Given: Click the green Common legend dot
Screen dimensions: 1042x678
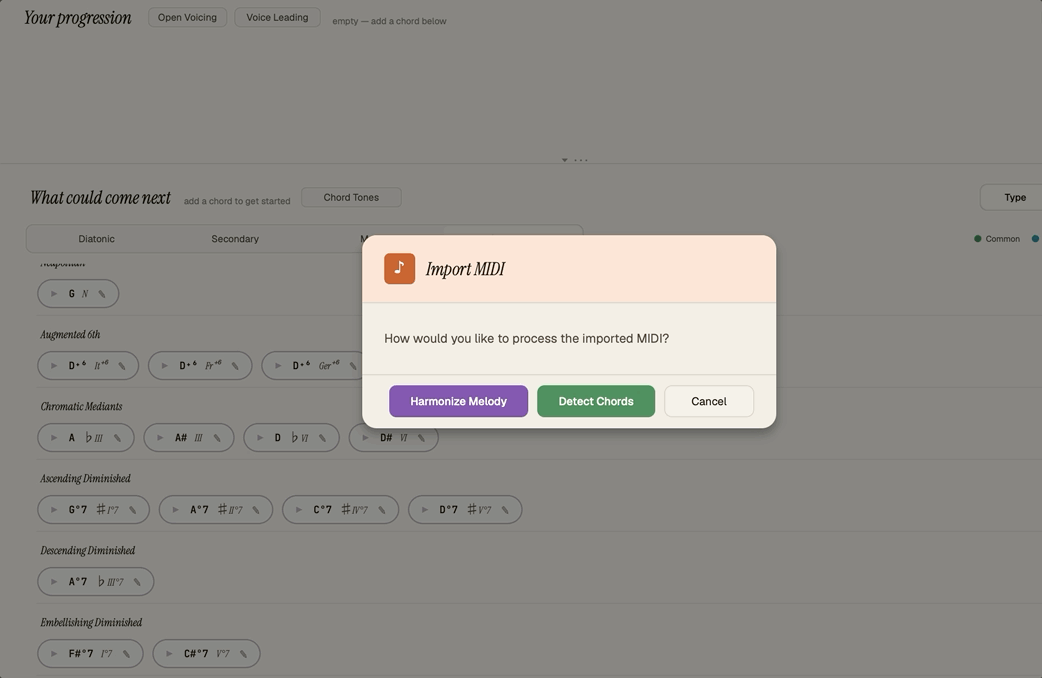Looking at the screenshot, I should click(978, 239).
